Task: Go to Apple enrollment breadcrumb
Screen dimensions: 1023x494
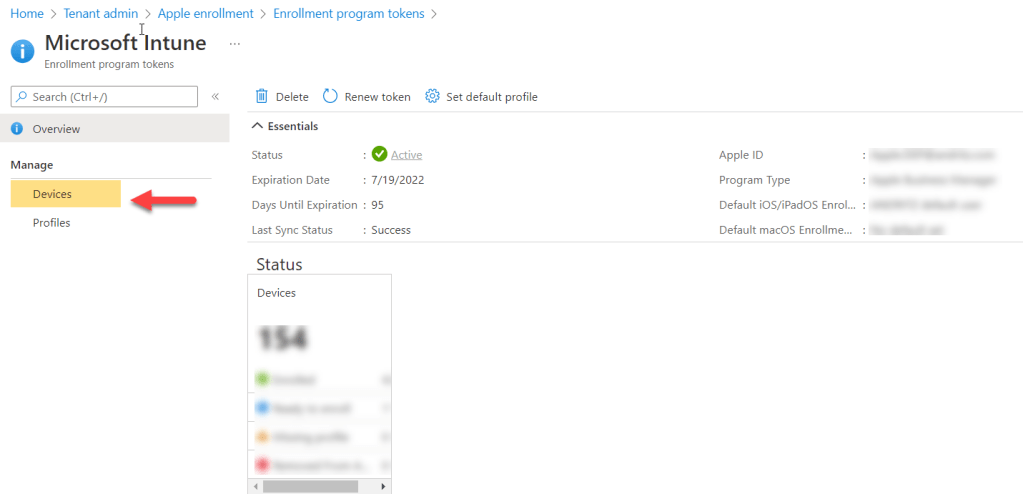Action: click(x=204, y=14)
